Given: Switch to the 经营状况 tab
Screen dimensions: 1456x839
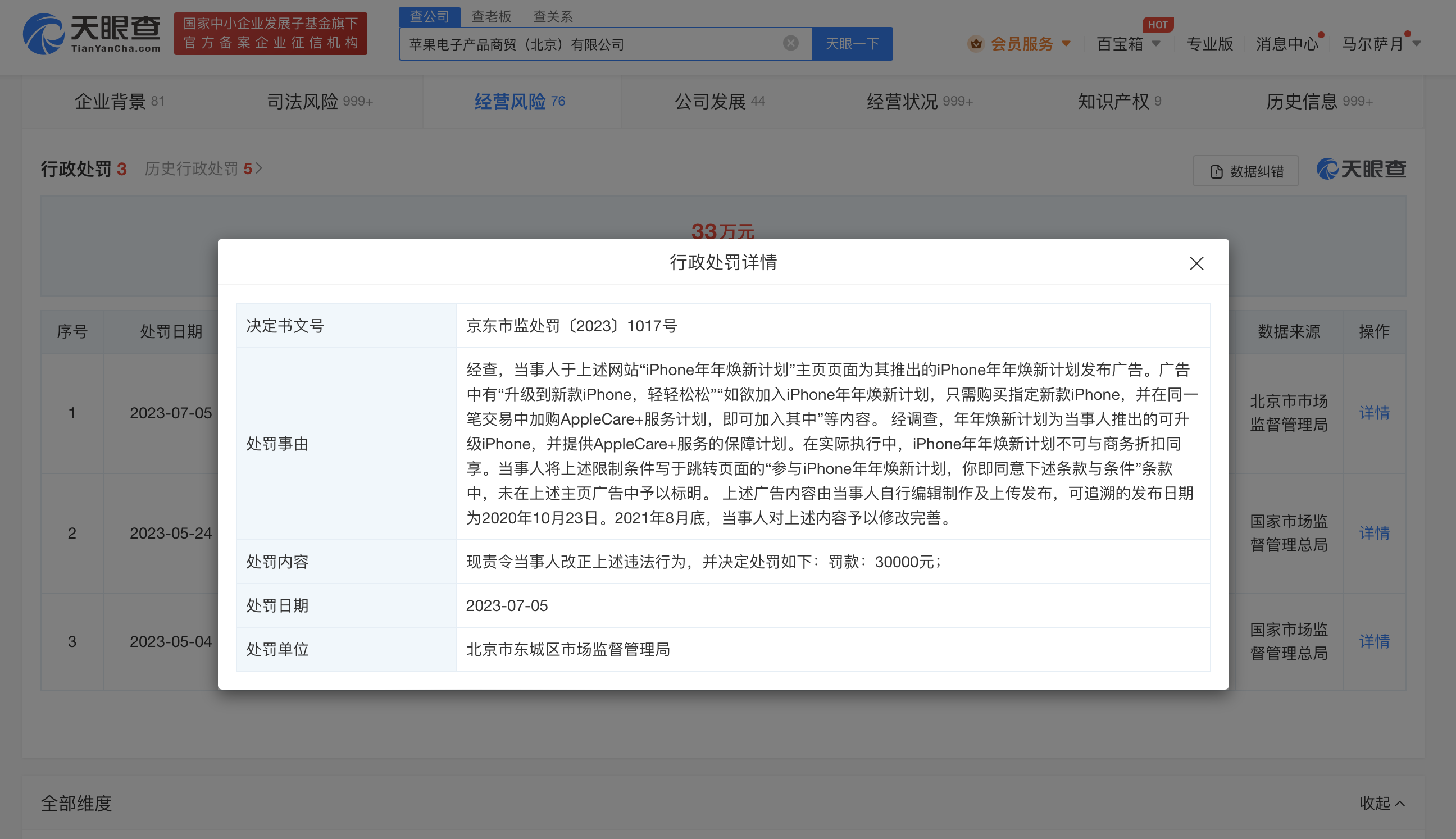Looking at the screenshot, I should point(920,102).
